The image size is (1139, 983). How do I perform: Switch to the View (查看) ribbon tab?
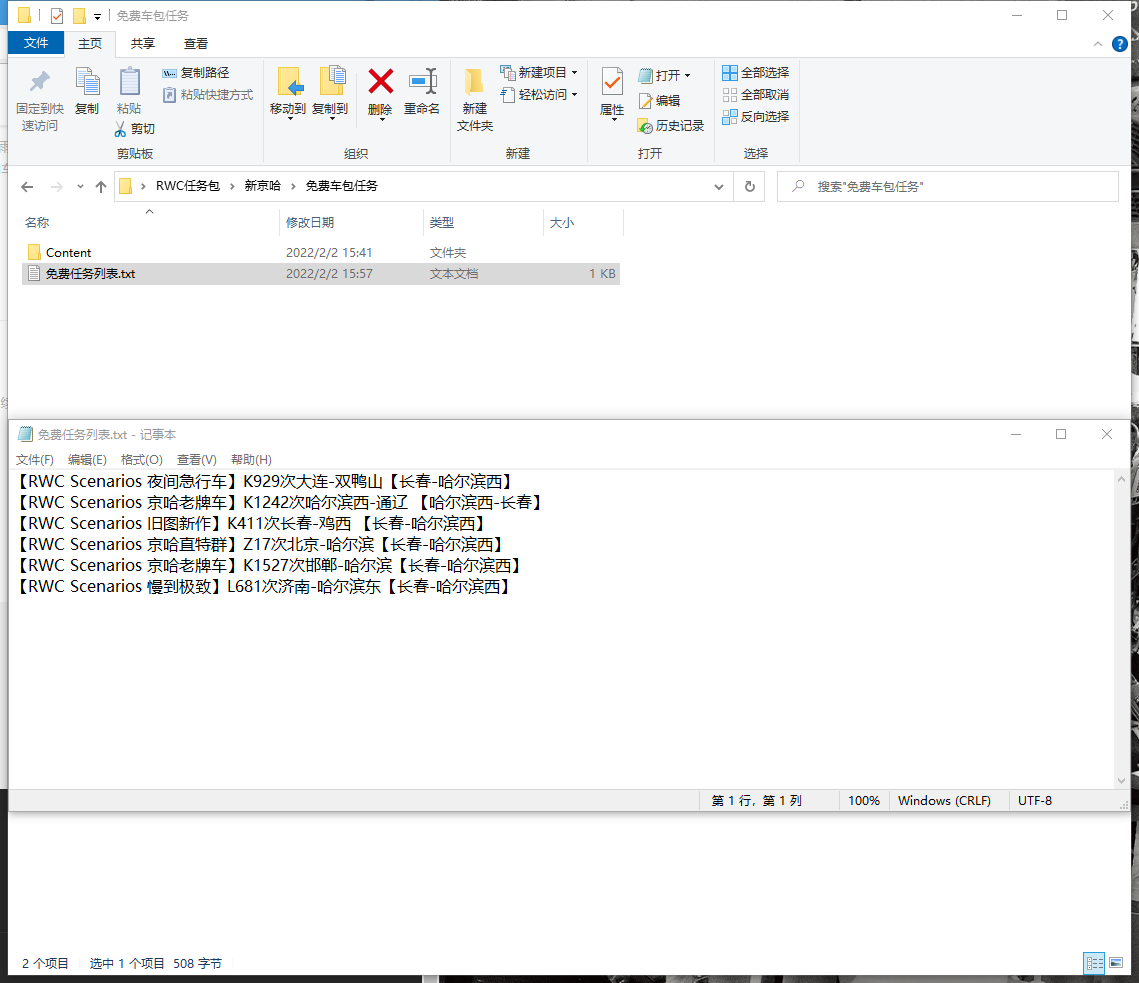pos(195,44)
